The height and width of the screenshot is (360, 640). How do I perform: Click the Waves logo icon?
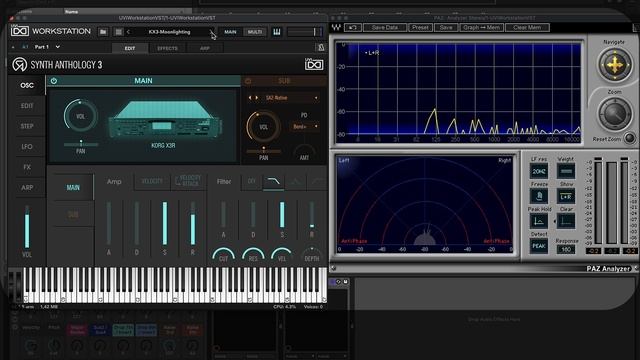pyautogui.click(x=336, y=27)
